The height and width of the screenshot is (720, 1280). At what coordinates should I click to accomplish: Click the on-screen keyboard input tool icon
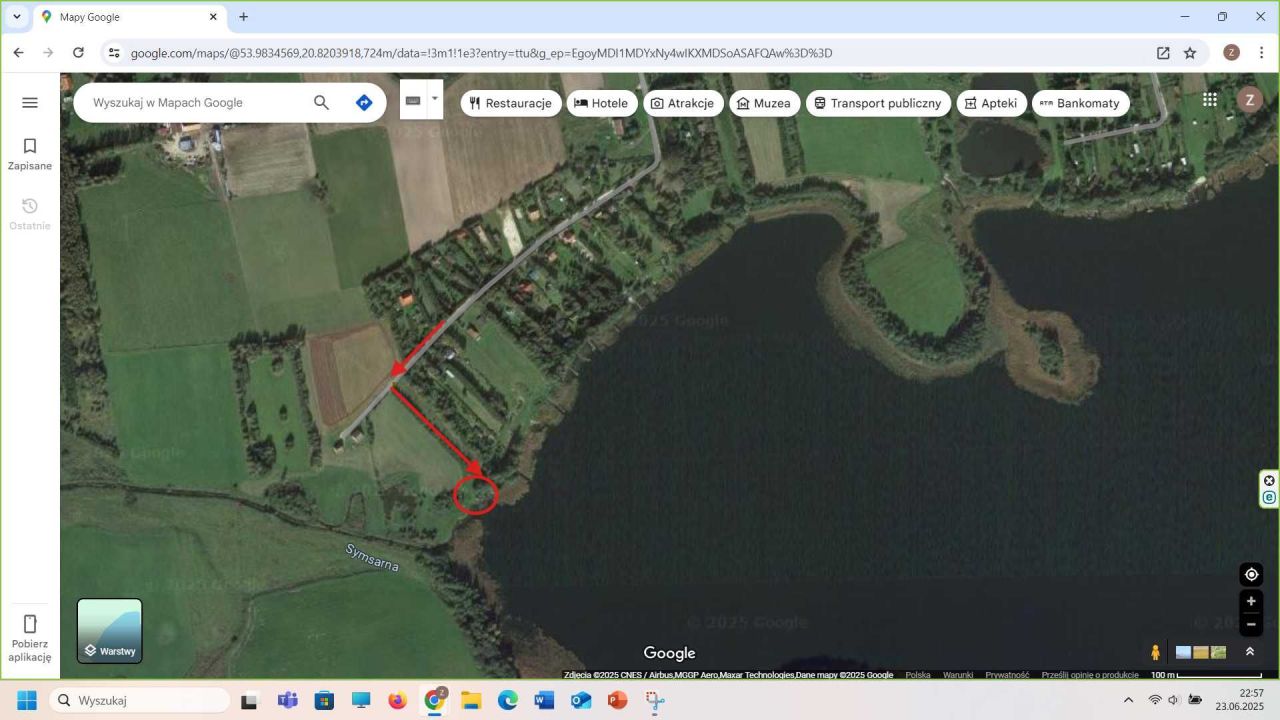pos(413,100)
